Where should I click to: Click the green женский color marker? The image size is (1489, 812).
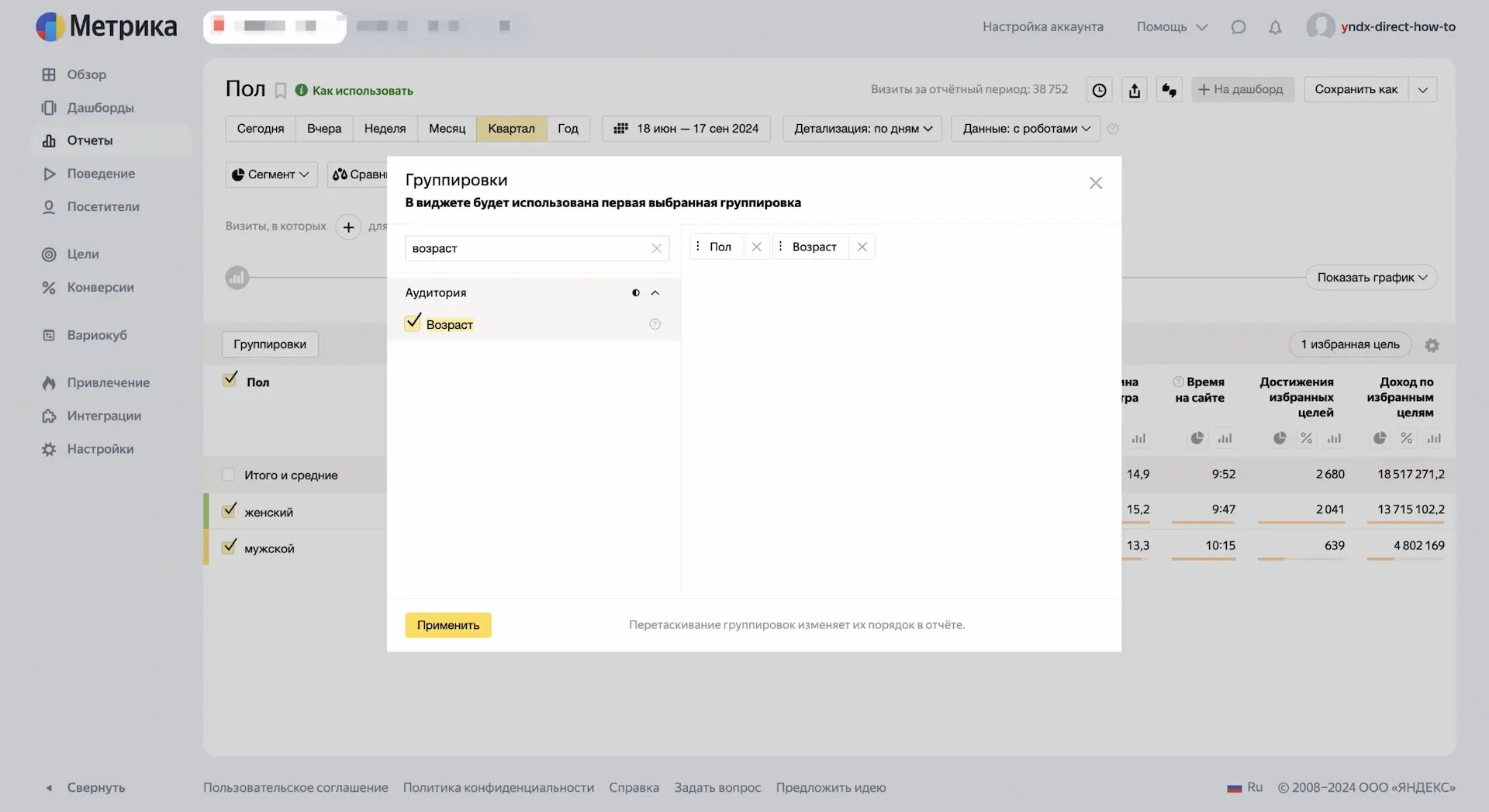[x=206, y=511]
